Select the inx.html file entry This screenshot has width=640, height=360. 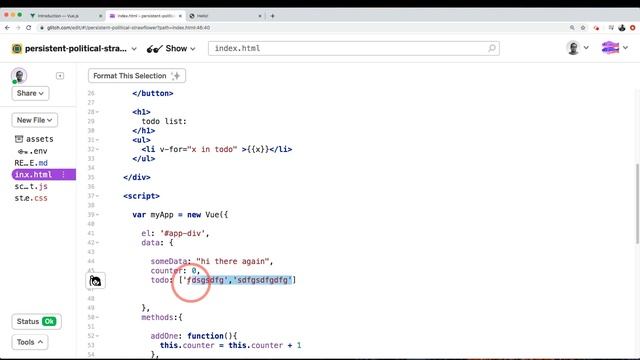pyautogui.click(x=43, y=175)
